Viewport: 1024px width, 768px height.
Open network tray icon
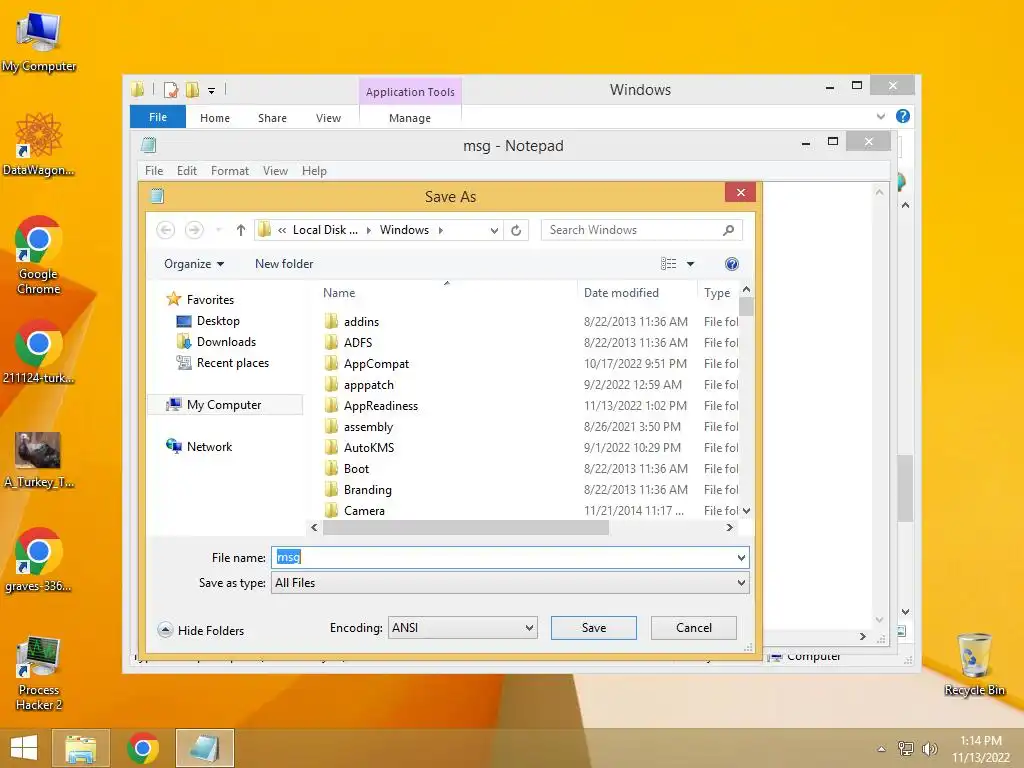(x=905, y=748)
